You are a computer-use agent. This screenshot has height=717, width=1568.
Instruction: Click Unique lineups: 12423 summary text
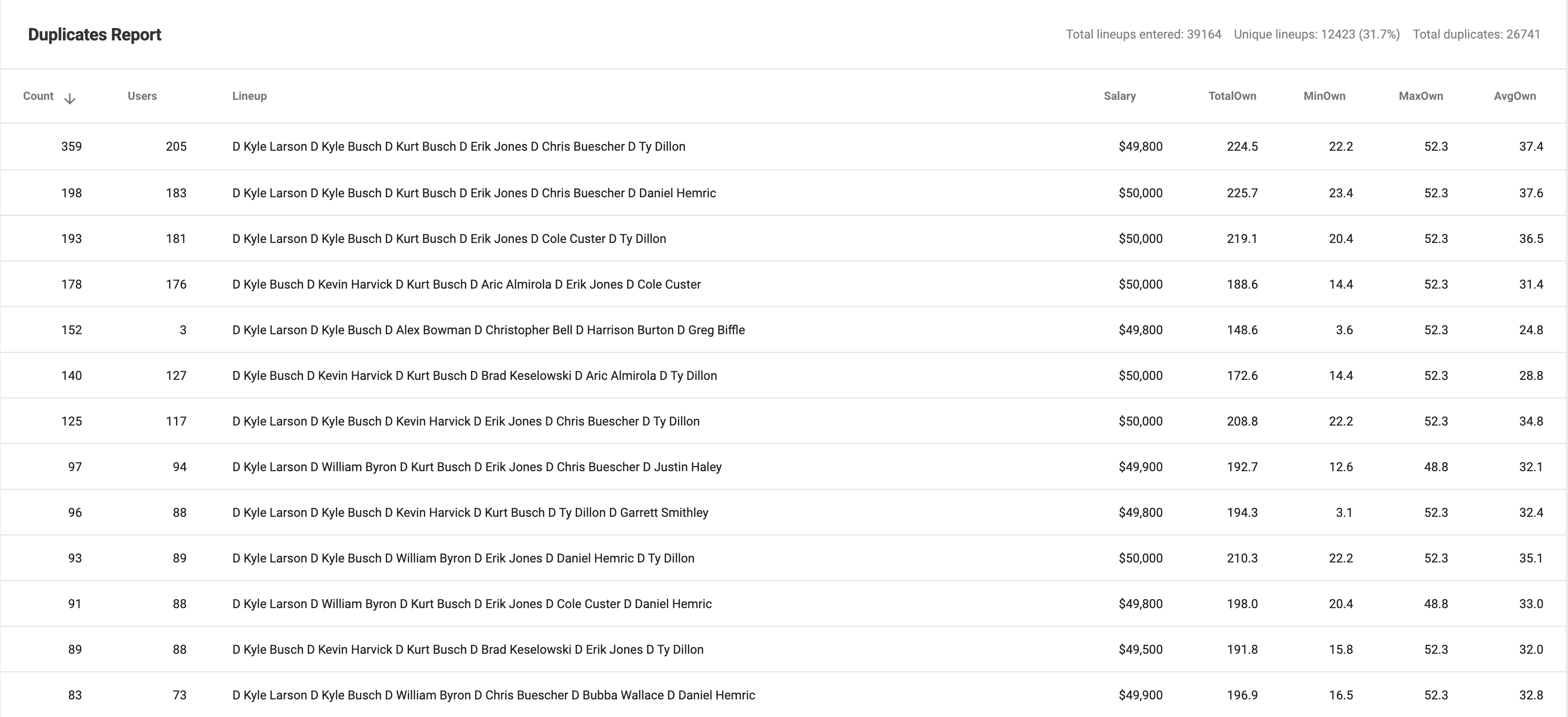point(1316,35)
